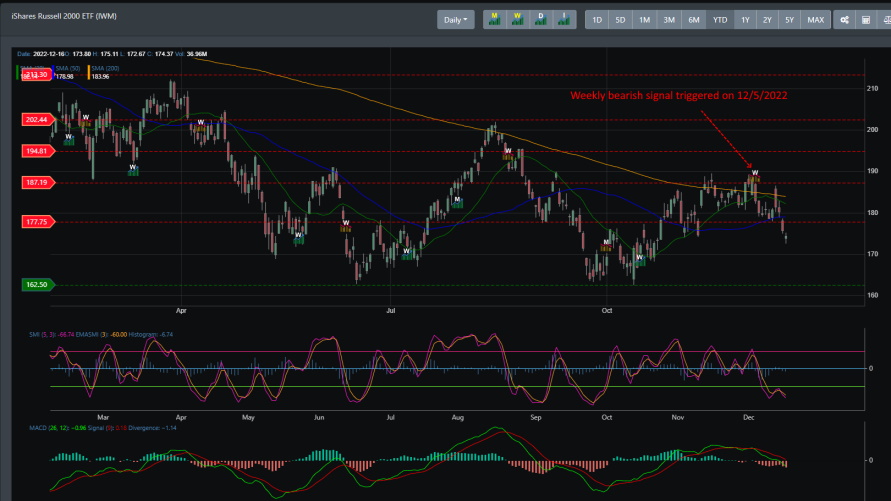Screen dimensions: 891x501
Task: Select the 6M range tab
Action: (693, 20)
